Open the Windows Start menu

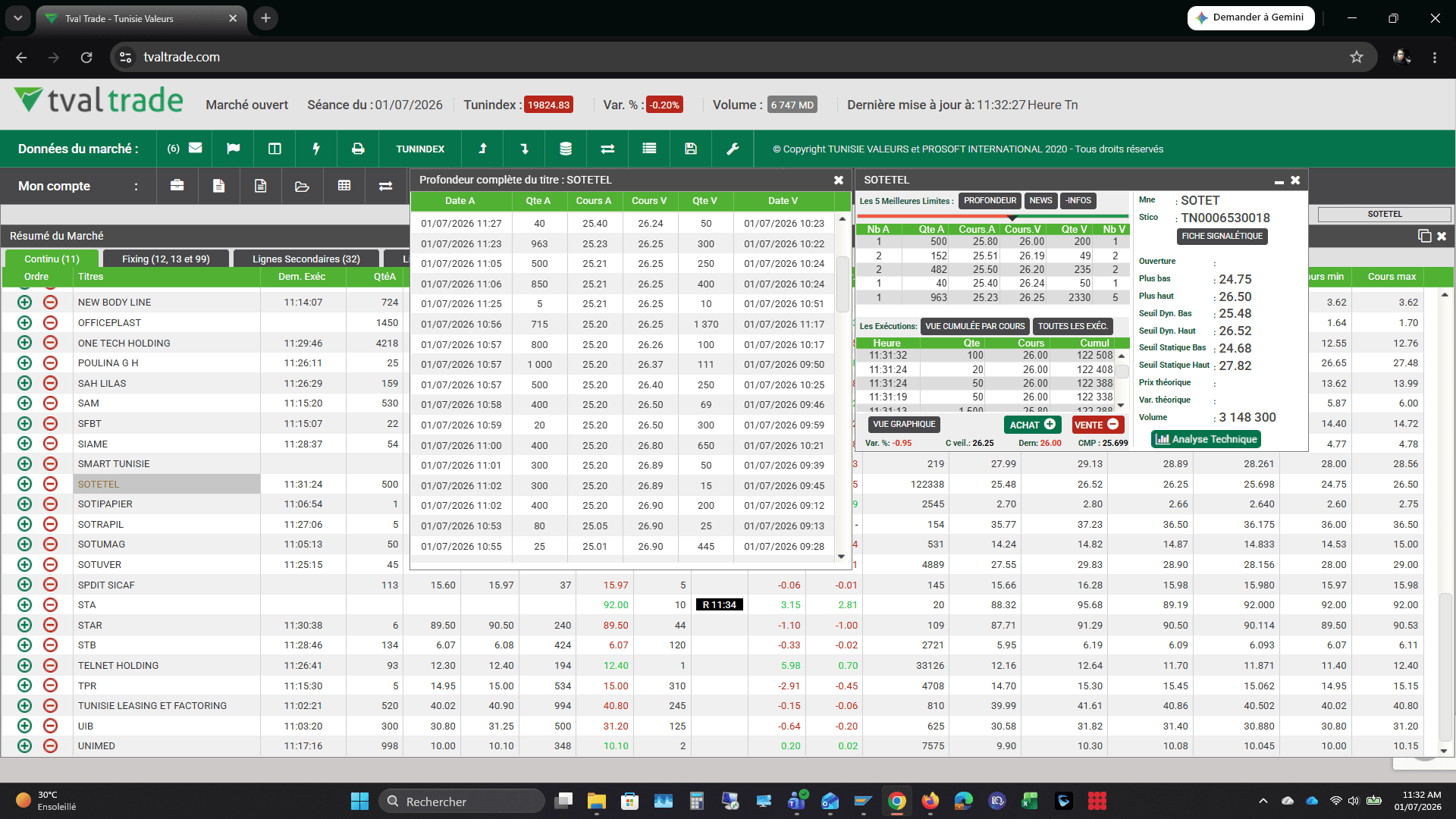tap(359, 801)
